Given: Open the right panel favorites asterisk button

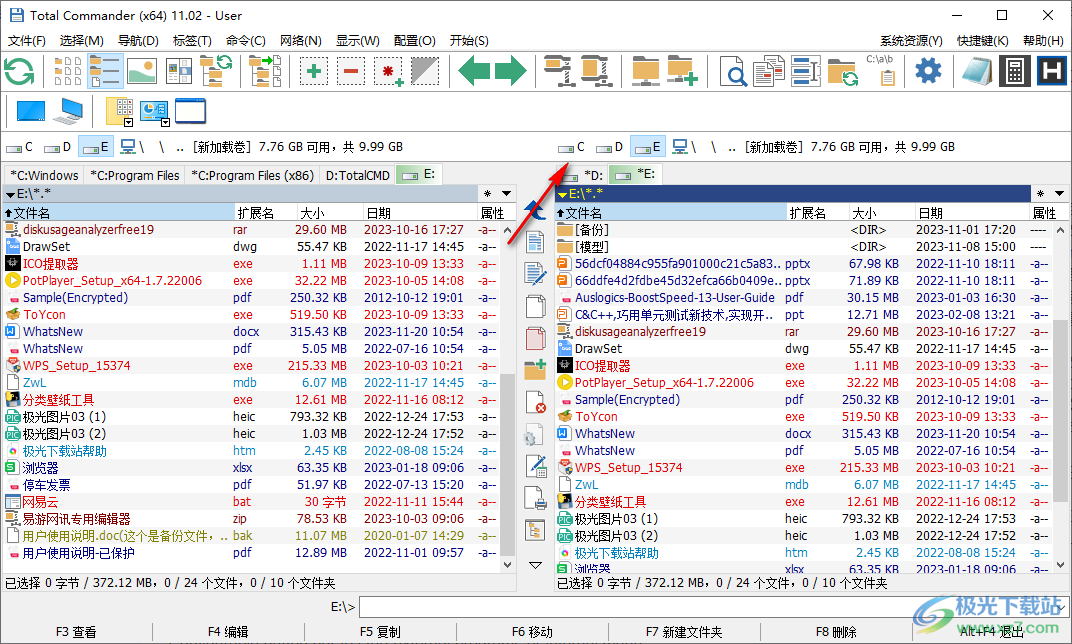Looking at the screenshot, I should (1040, 193).
